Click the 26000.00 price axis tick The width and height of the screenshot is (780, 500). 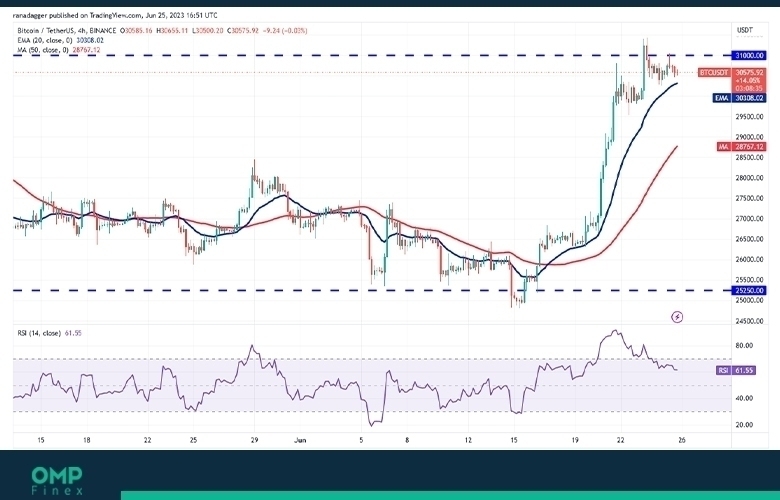[749, 259]
